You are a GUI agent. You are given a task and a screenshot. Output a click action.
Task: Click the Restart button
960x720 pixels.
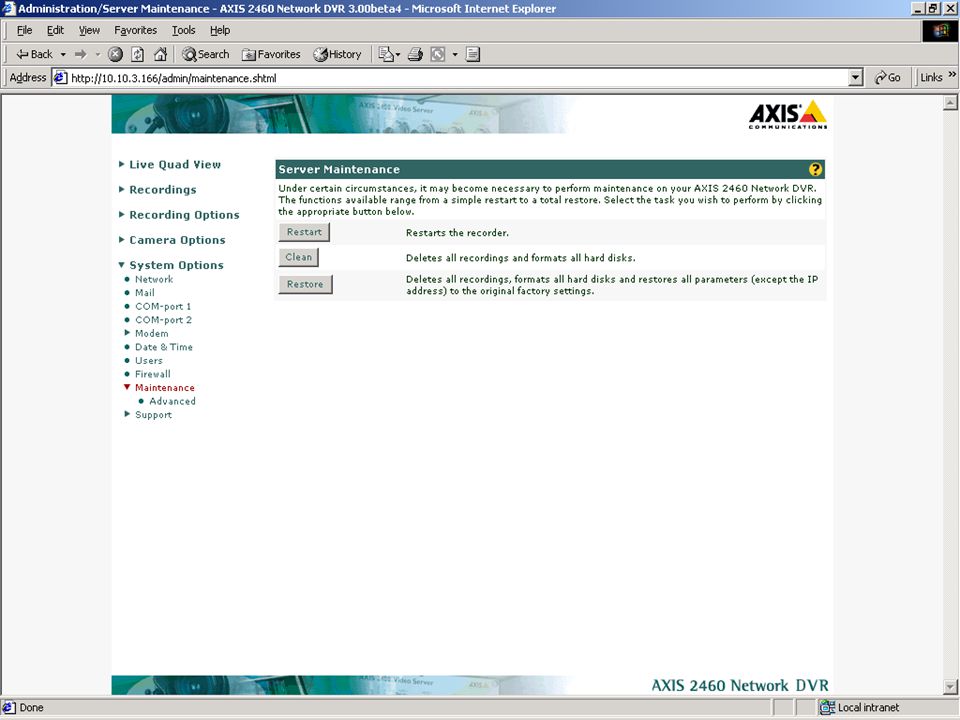coord(304,232)
